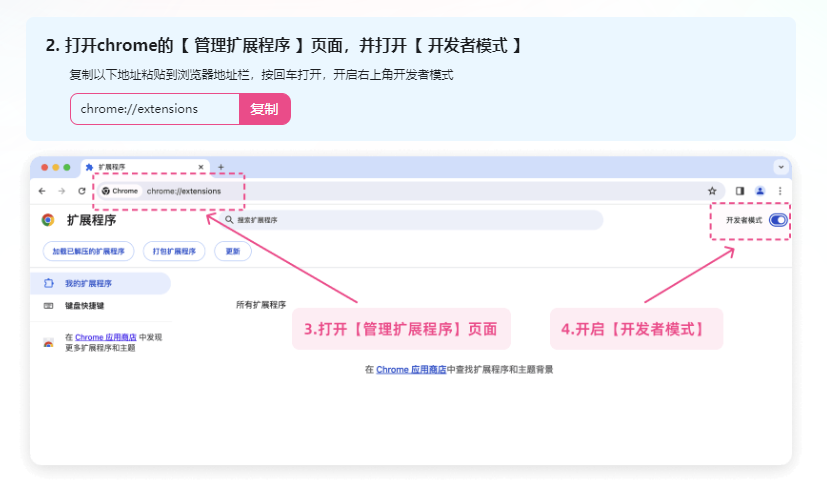Click the search magnifier icon
This screenshot has height=494, width=827.
[x=229, y=220]
